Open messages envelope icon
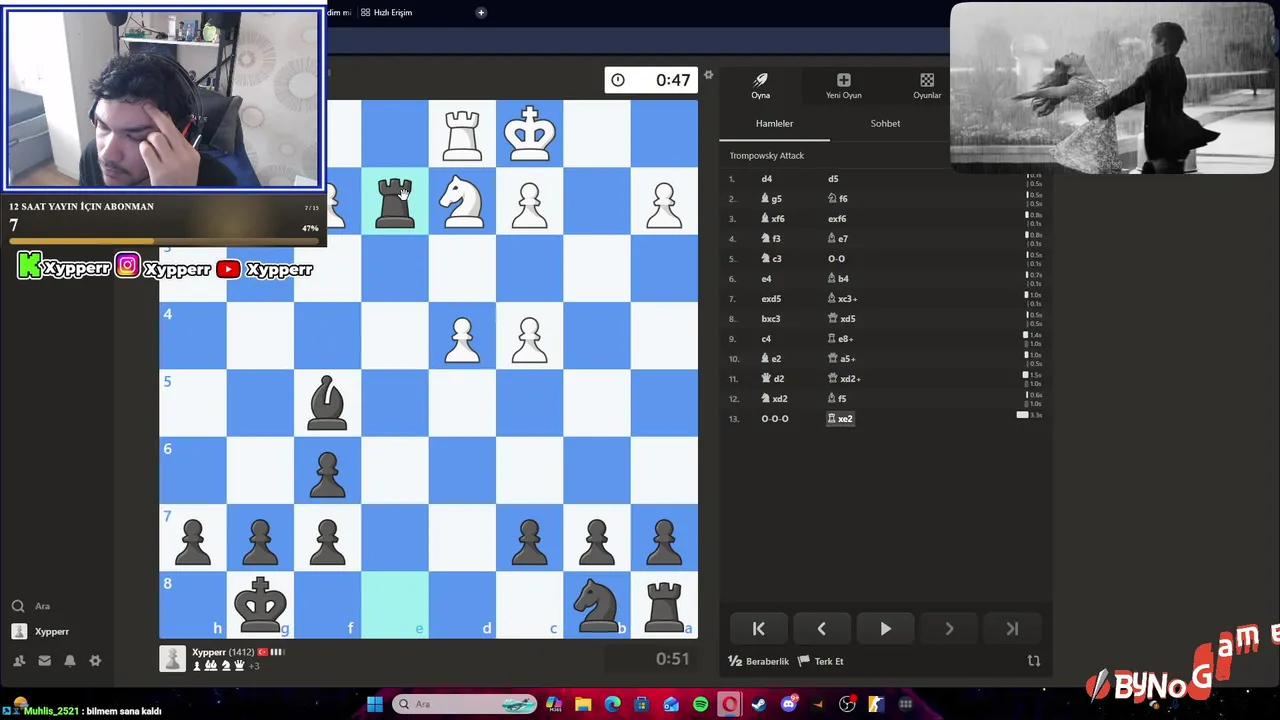This screenshot has width=1280, height=720. point(44,661)
